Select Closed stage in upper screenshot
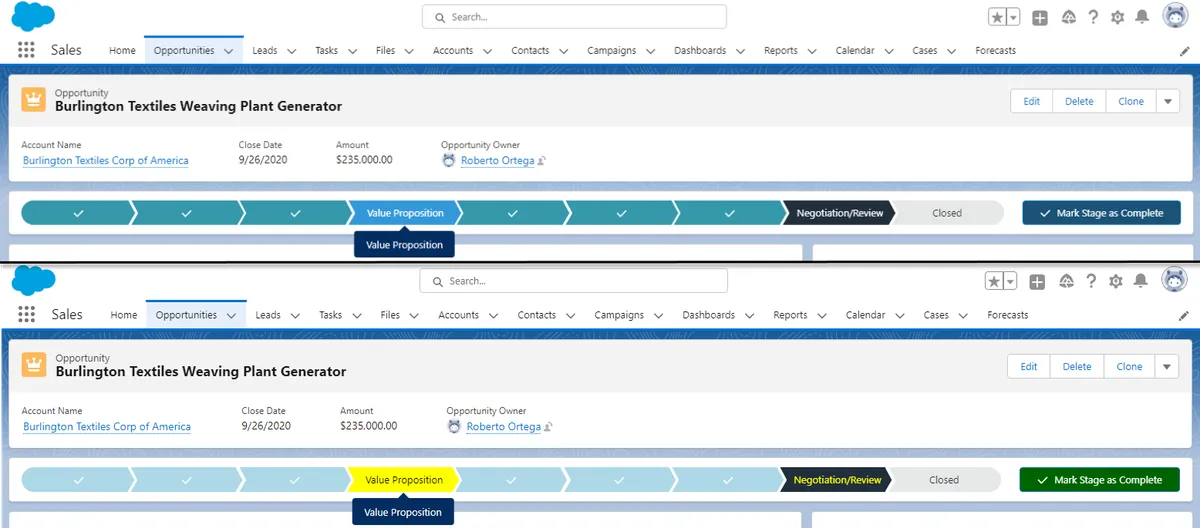 pyautogui.click(x=947, y=213)
